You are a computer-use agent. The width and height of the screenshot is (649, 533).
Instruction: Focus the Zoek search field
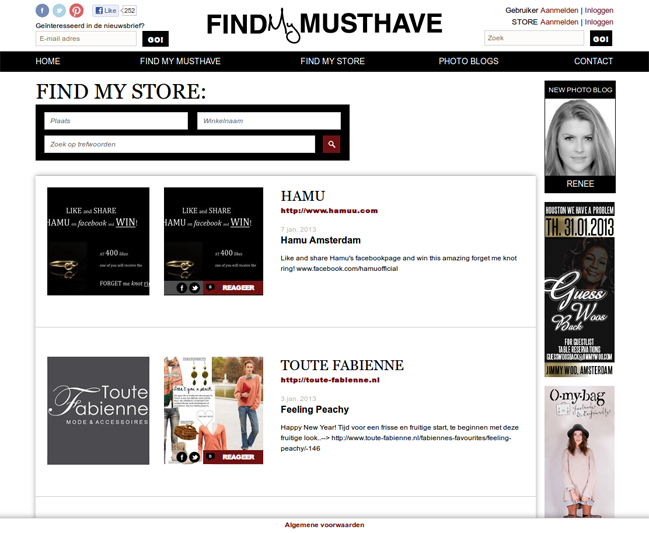pos(534,38)
